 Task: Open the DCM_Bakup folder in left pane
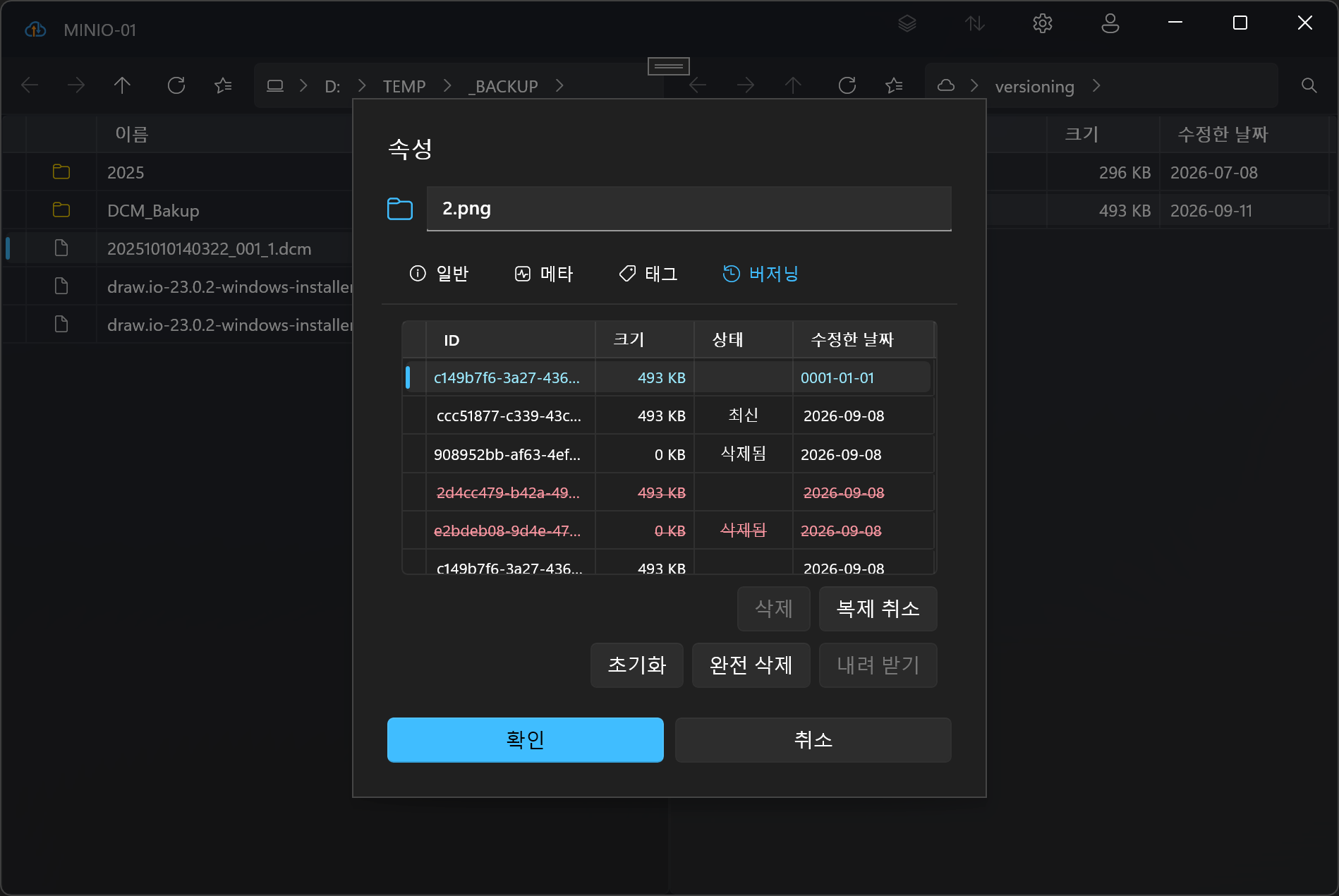coord(153,211)
